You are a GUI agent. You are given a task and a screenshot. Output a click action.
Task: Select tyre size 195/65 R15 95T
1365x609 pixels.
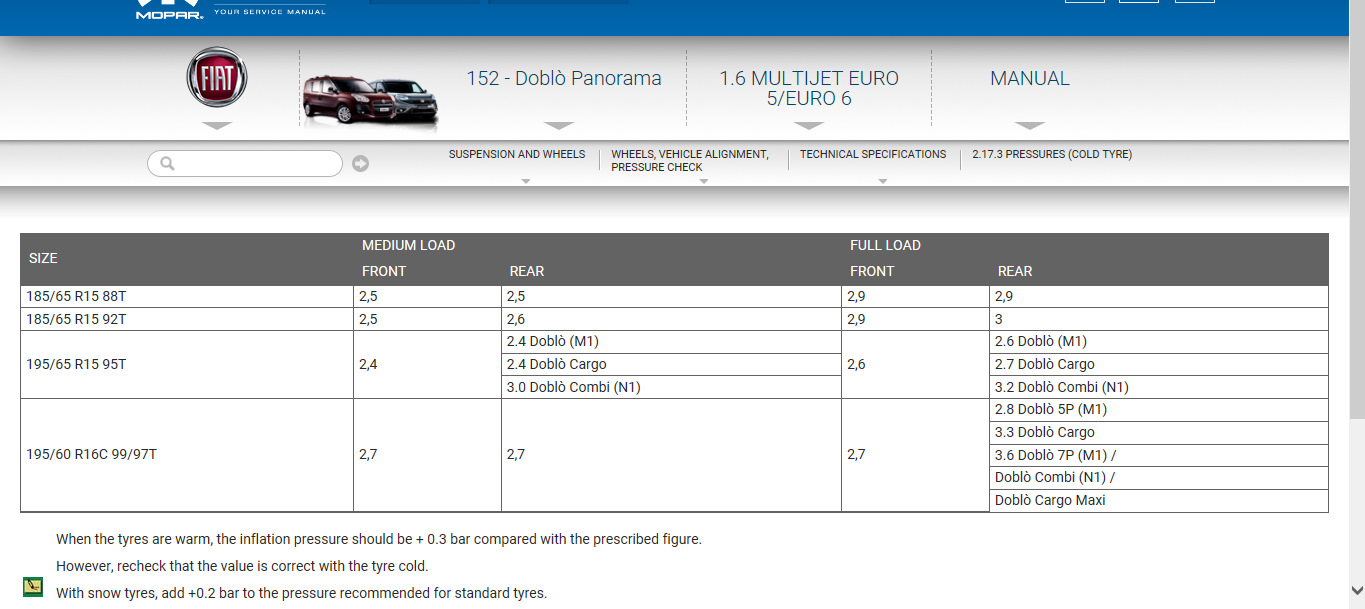187,364
